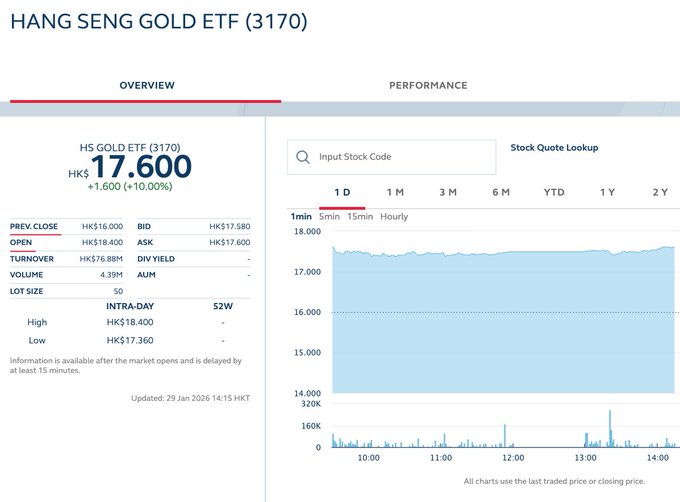Select the 1 D chart range

[x=342, y=192]
